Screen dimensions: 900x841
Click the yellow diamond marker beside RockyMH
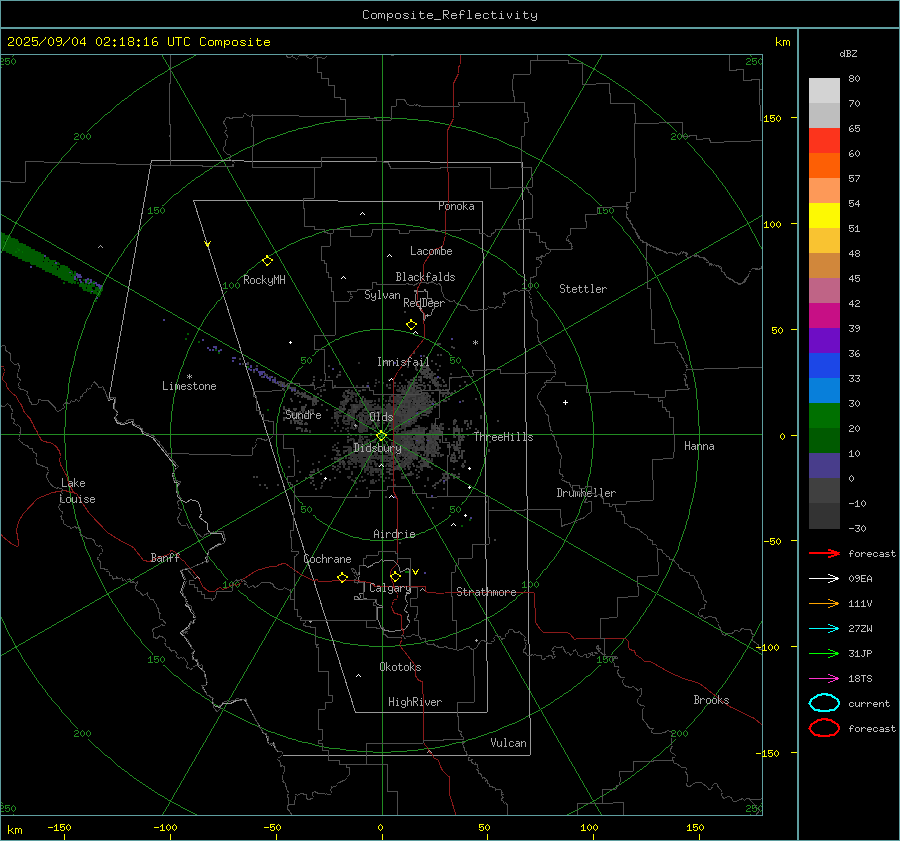tap(267, 261)
